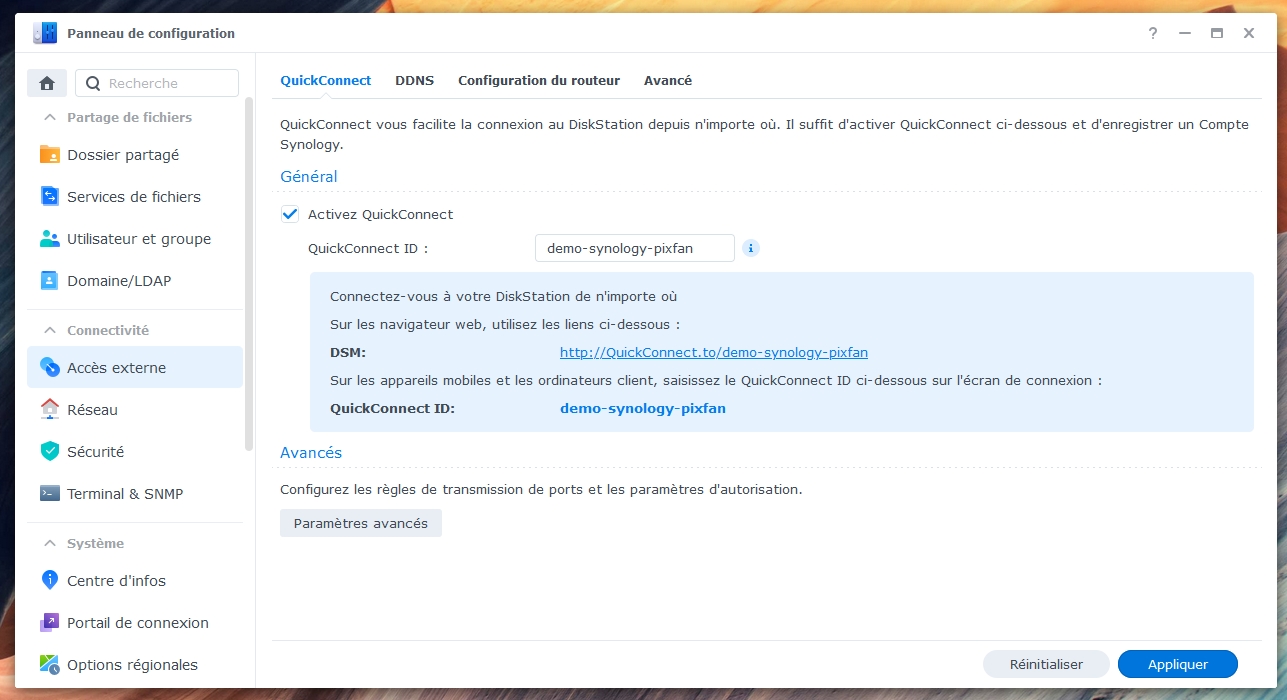Click the Appliquer button
This screenshot has width=1287, height=700.
click(x=1177, y=664)
